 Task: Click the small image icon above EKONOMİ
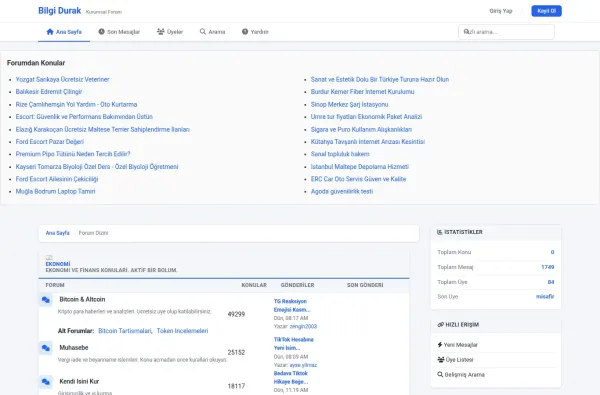point(49,258)
